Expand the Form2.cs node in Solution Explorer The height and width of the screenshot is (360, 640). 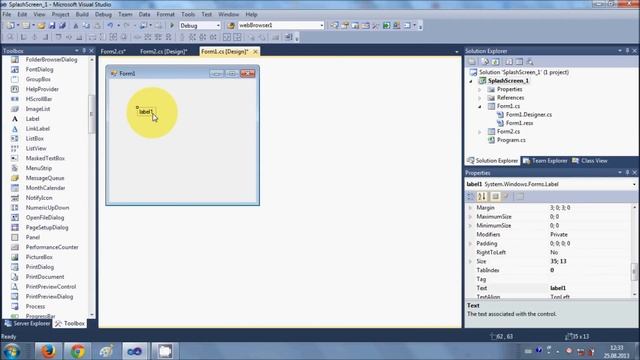(480, 132)
